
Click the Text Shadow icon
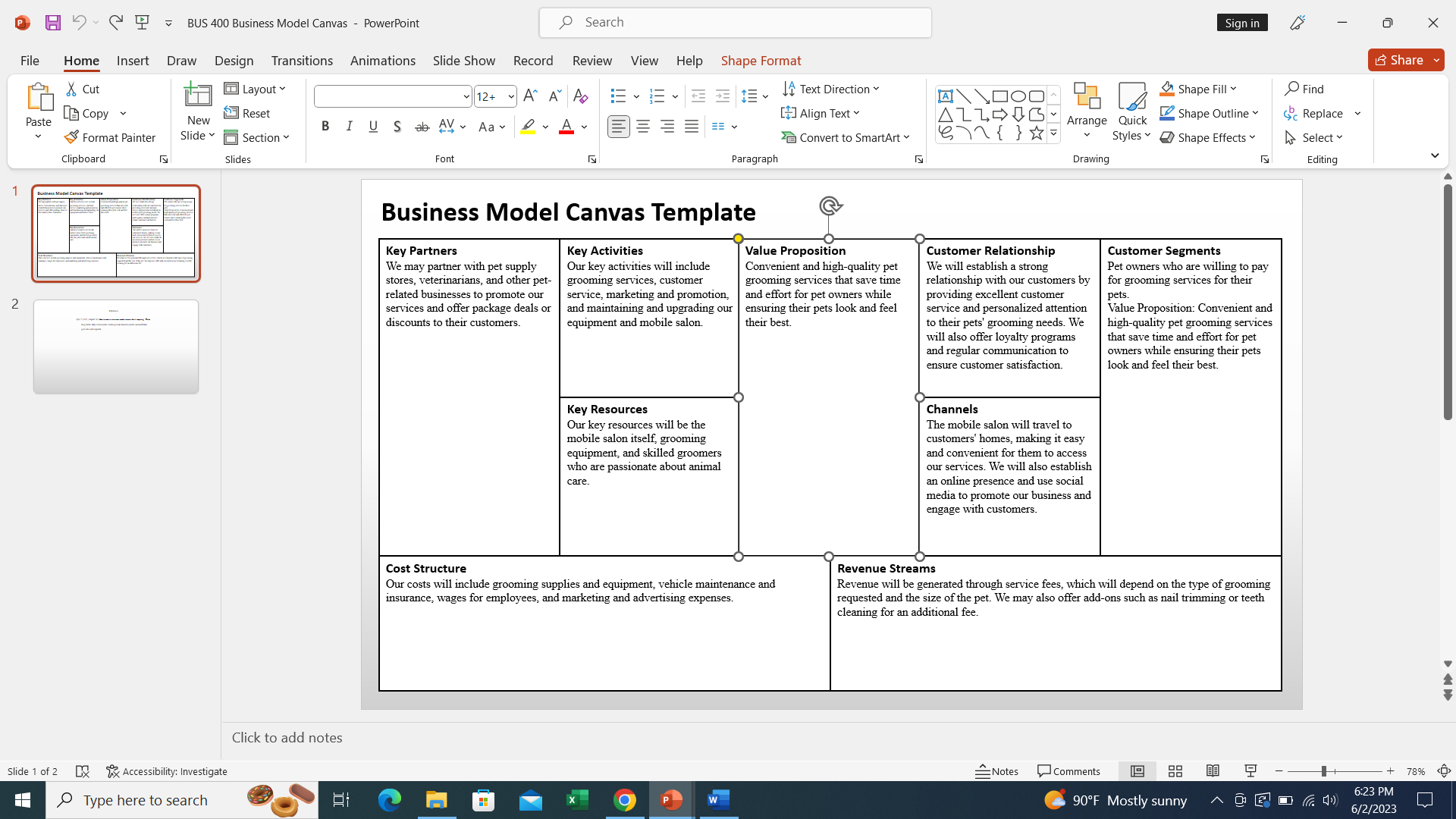pos(397,127)
